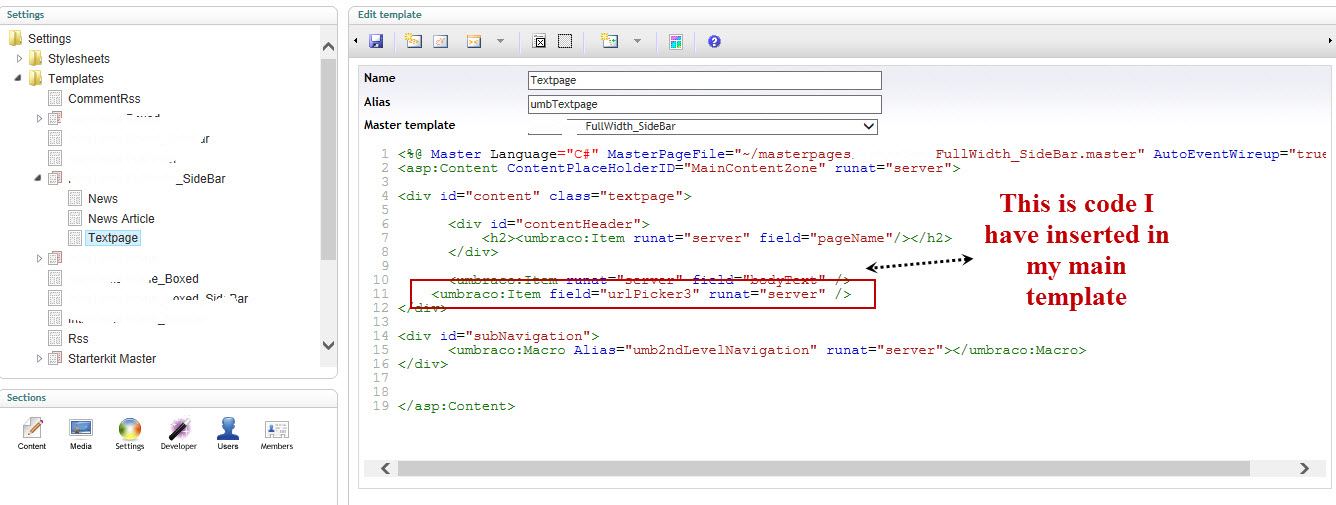Insert Umbraco dictionary item icon
1336x505 pixels.
[440, 41]
